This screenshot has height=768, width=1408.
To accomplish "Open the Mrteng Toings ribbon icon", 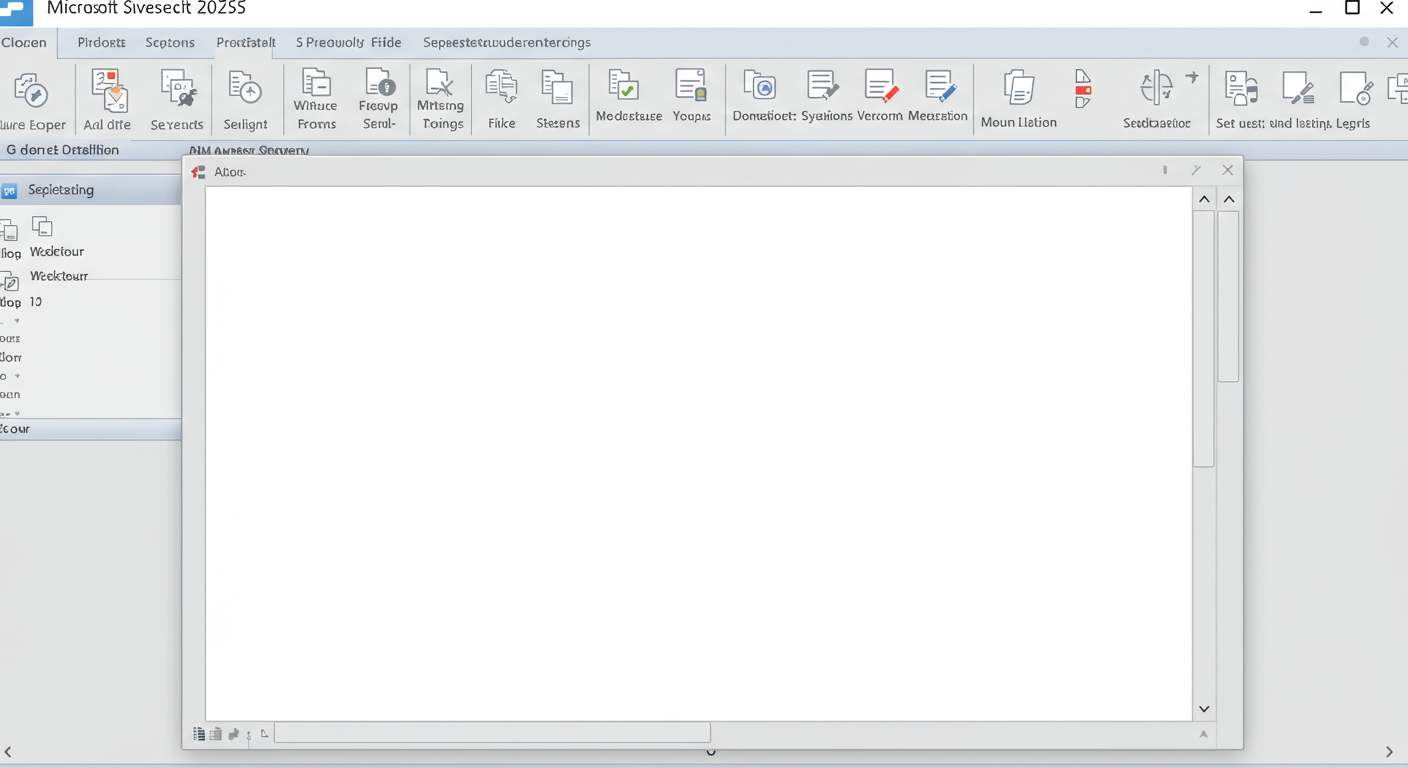I will pos(441,89).
